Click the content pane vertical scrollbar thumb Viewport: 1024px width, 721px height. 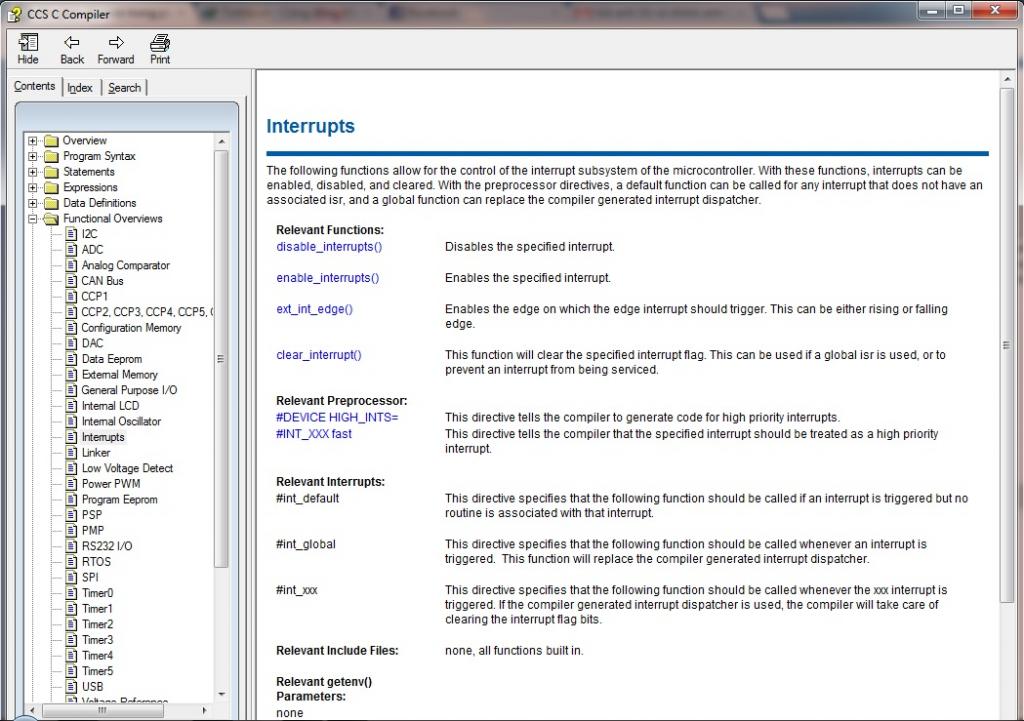pos(1006,345)
